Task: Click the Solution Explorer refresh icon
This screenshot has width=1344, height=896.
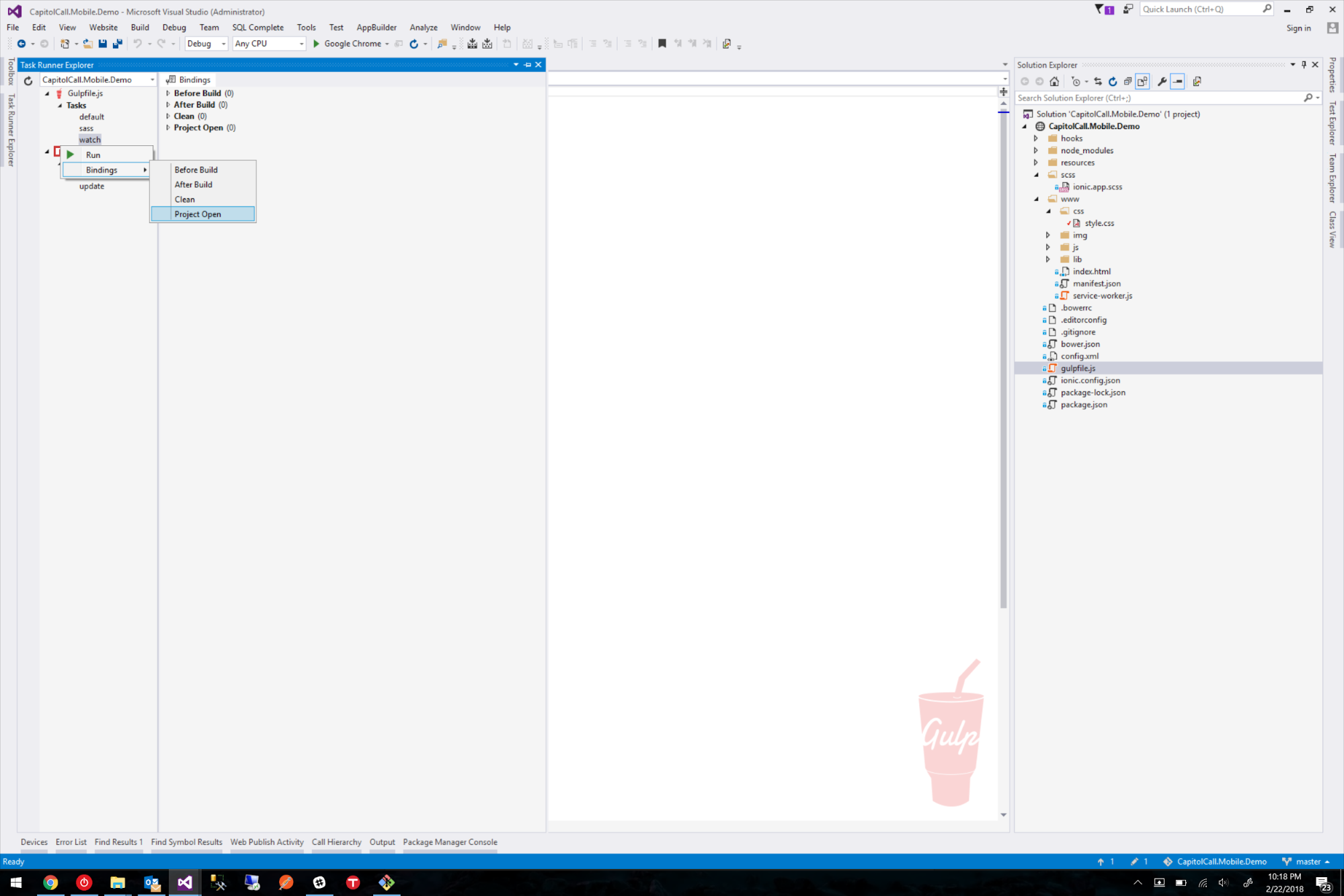Action: 1113,81
